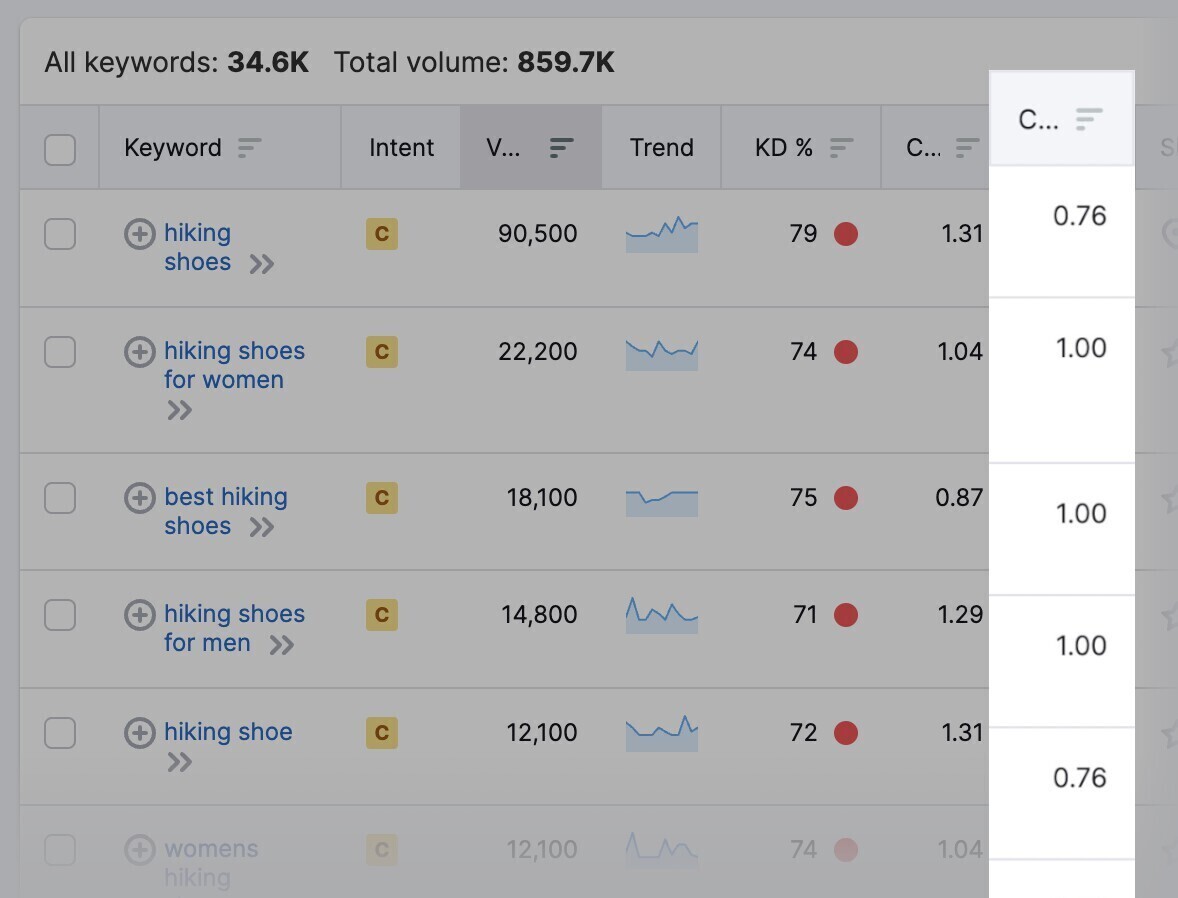Click the red KD indicator for 74 hiking shoes for women
Screen dimensions: 1178x898
[x=846, y=352]
